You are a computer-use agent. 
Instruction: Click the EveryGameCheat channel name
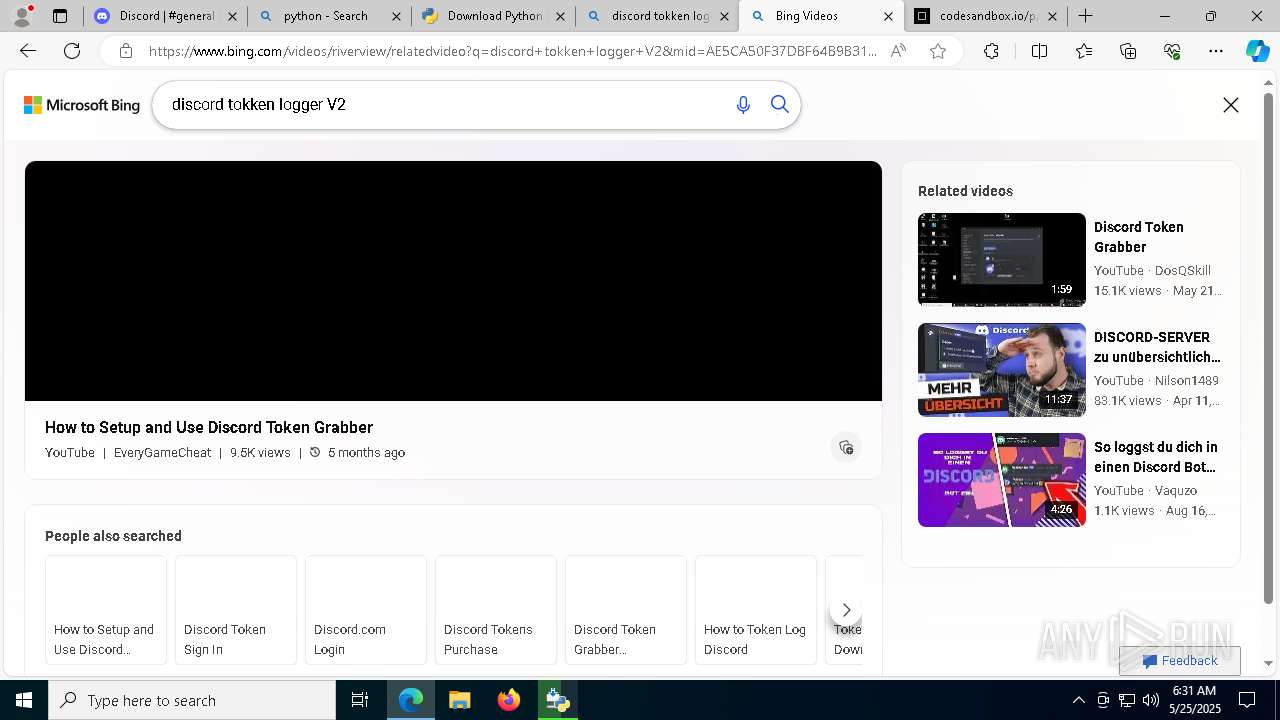point(162,453)
